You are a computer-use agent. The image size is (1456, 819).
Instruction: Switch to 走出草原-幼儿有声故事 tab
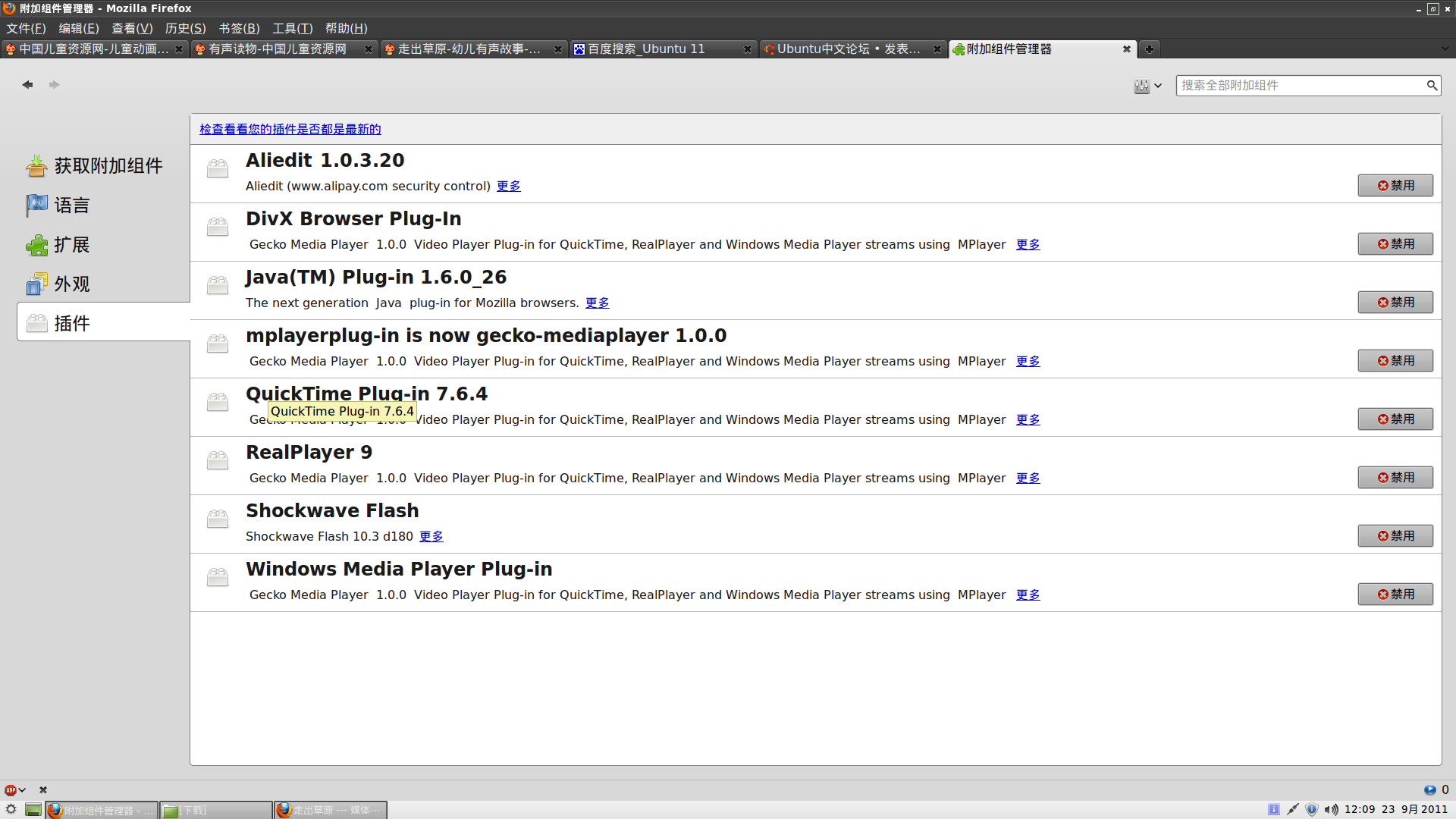473,49
